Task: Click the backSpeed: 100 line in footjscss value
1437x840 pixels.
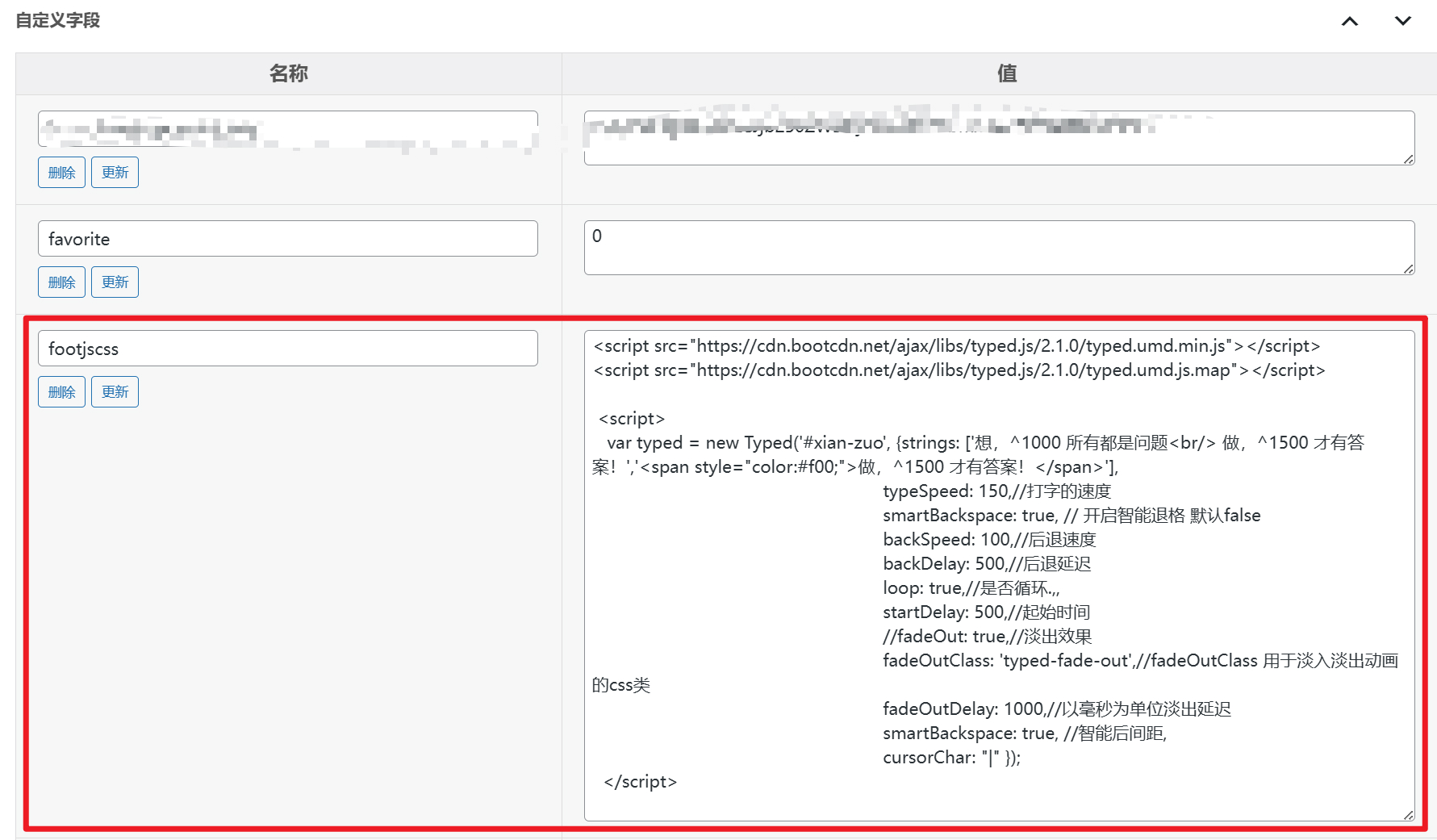Action: pos(989,540)
